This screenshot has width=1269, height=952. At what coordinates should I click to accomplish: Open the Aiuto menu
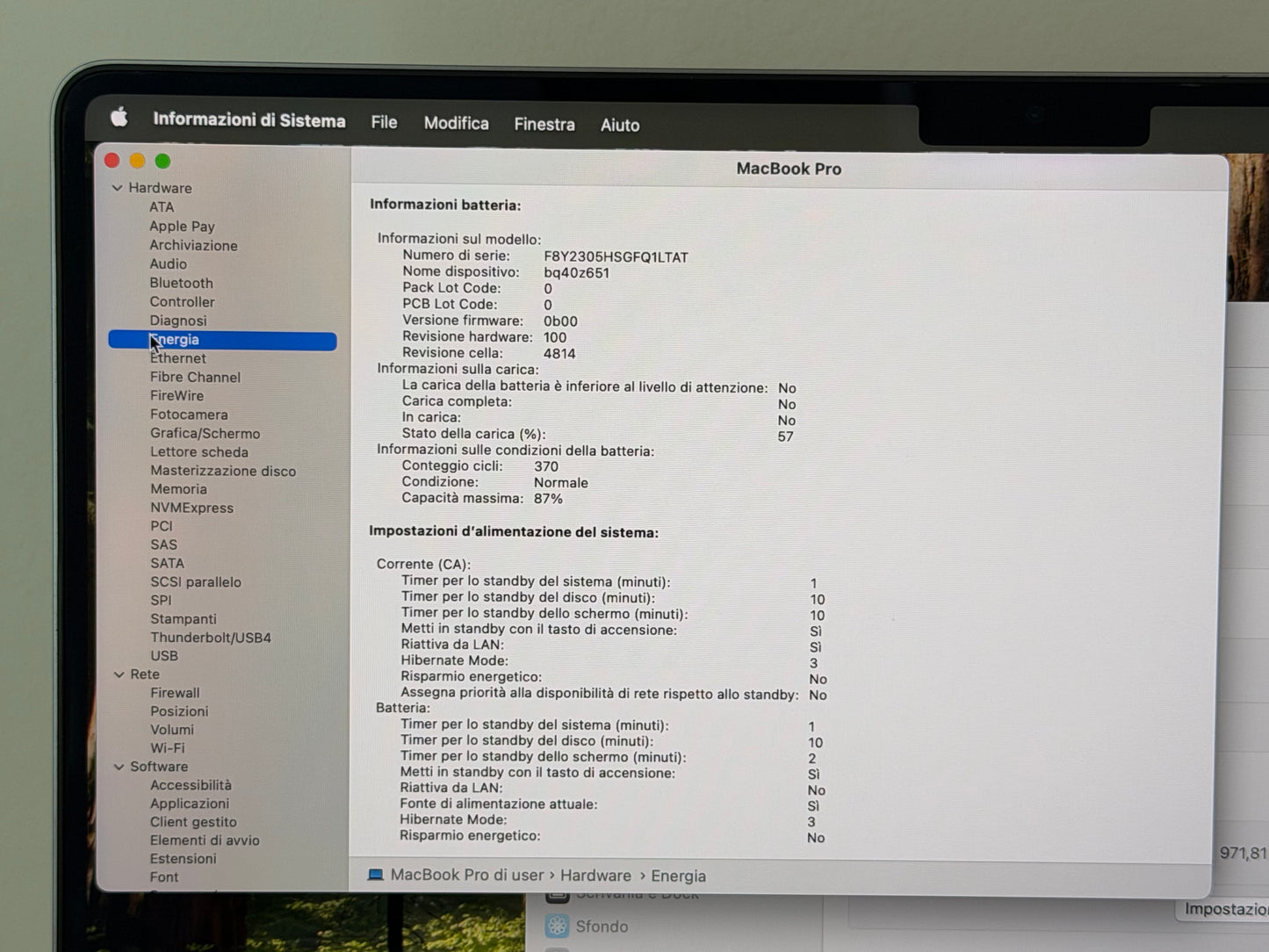620,126
